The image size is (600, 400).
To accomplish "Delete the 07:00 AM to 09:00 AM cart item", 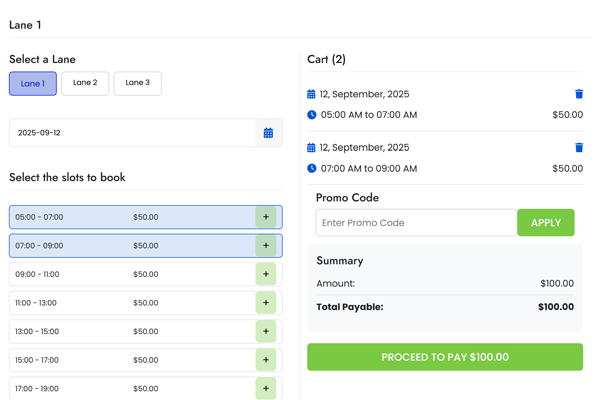I will 579,147.
